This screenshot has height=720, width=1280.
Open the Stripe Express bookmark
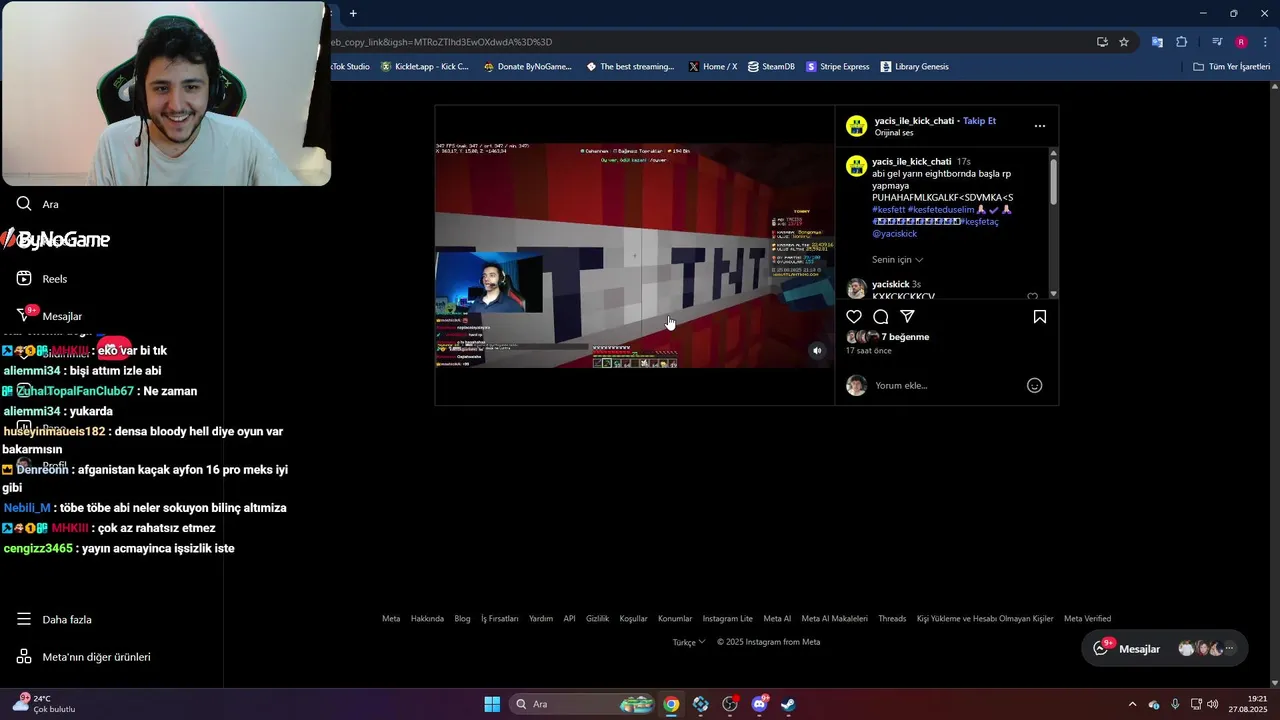pos(837,67)
